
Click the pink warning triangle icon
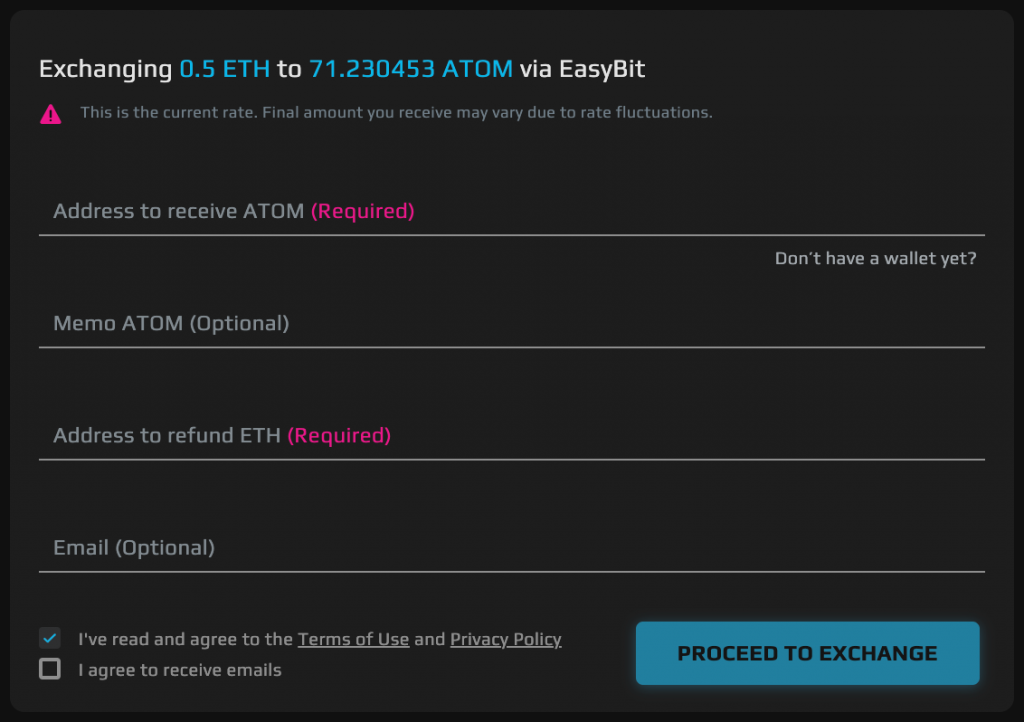point(50,114)
